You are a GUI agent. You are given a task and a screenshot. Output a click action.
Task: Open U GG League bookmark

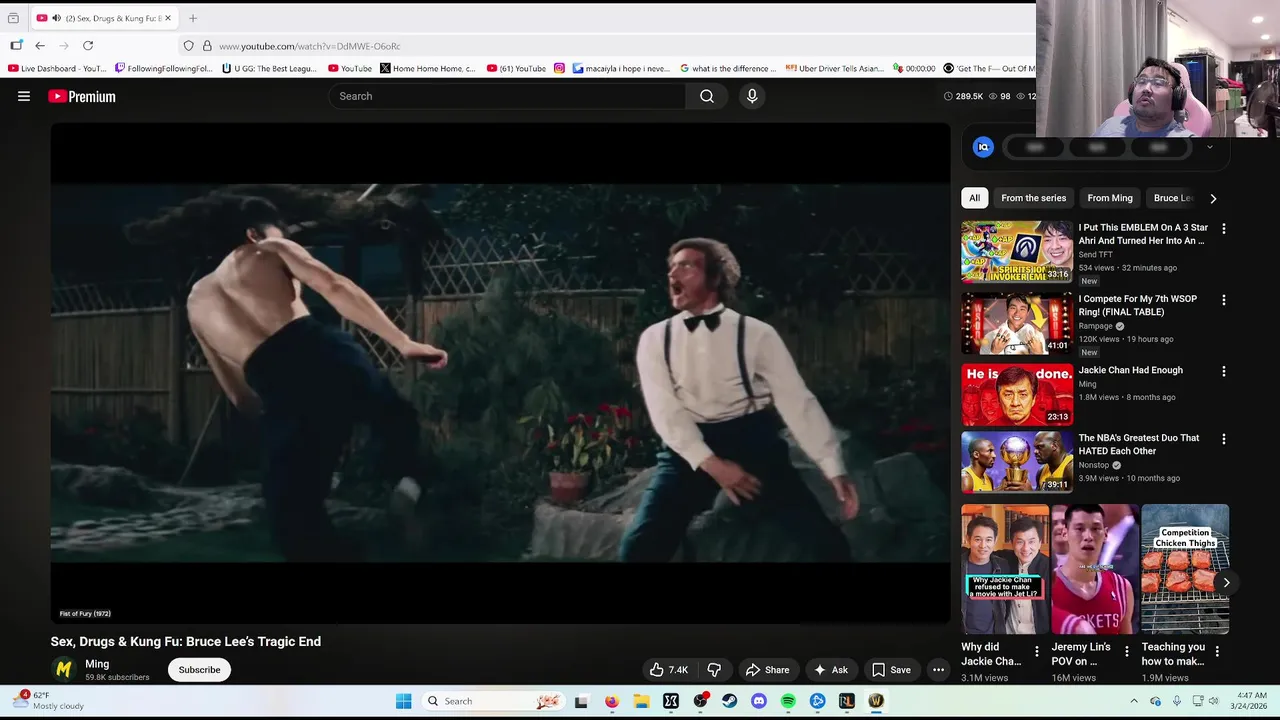270,69
